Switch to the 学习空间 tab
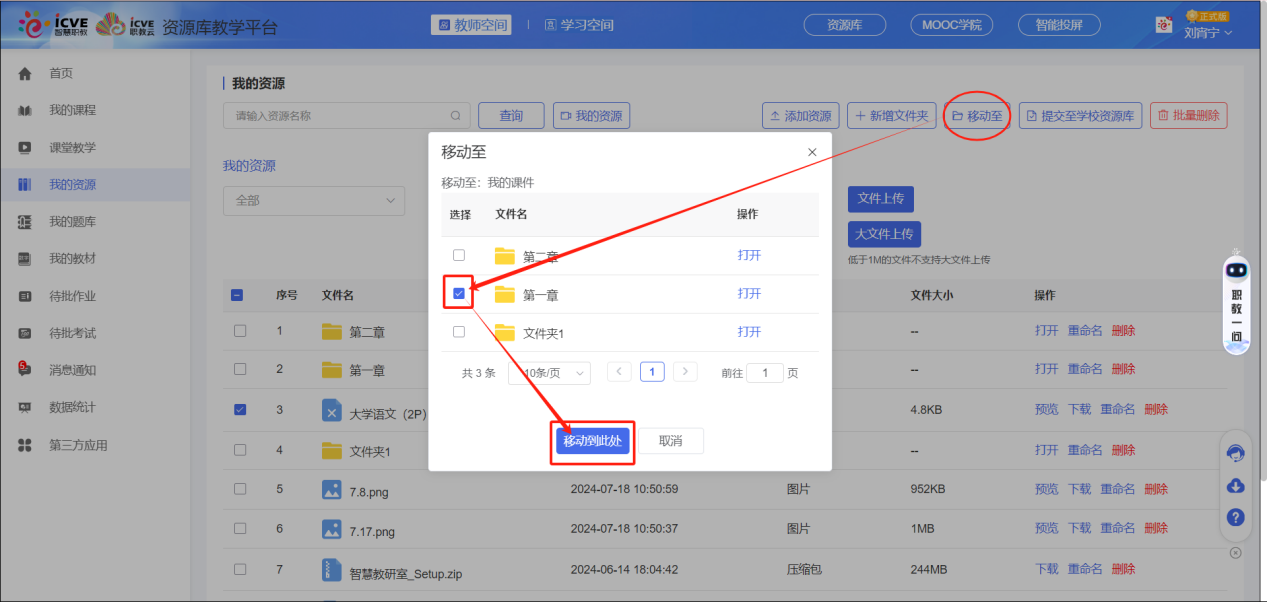 point(579,25)
